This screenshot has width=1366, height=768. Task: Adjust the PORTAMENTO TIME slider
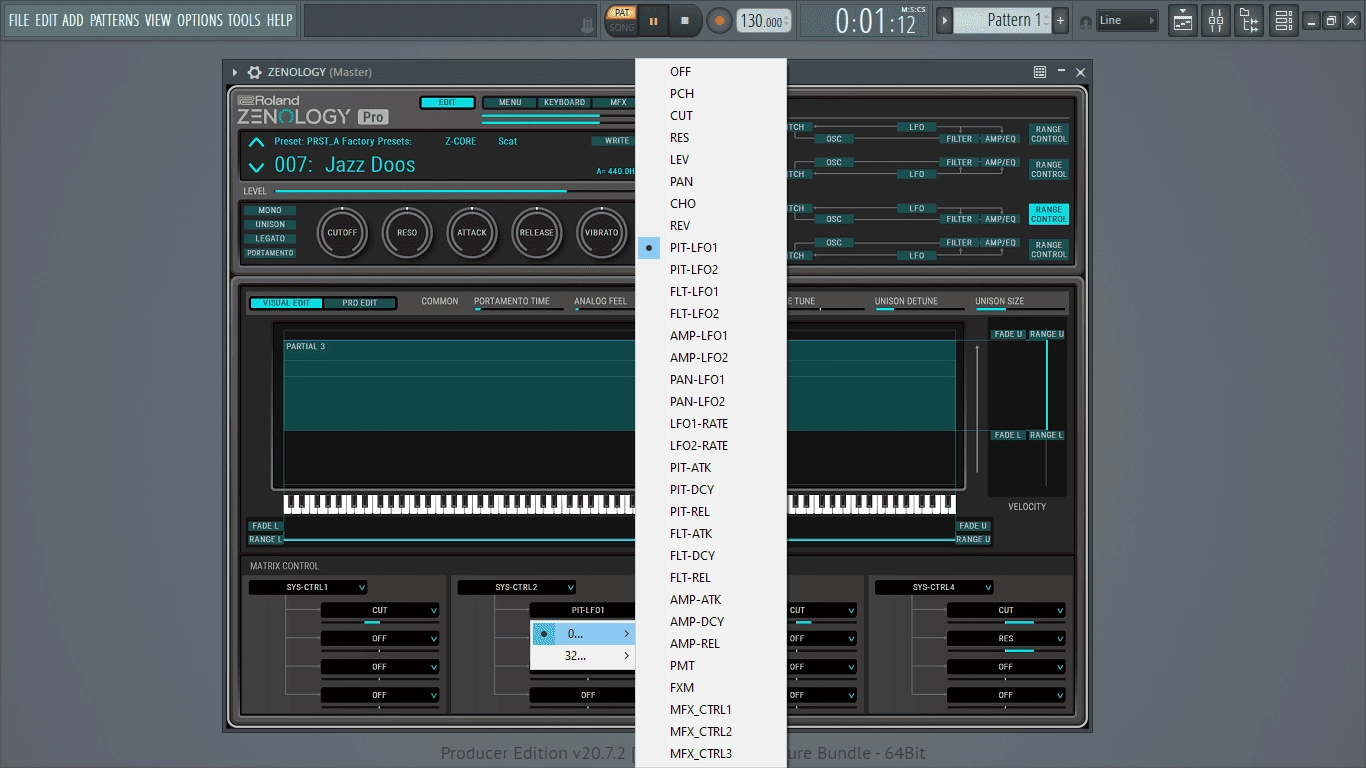pyautogui.click(x=518, y=309)
